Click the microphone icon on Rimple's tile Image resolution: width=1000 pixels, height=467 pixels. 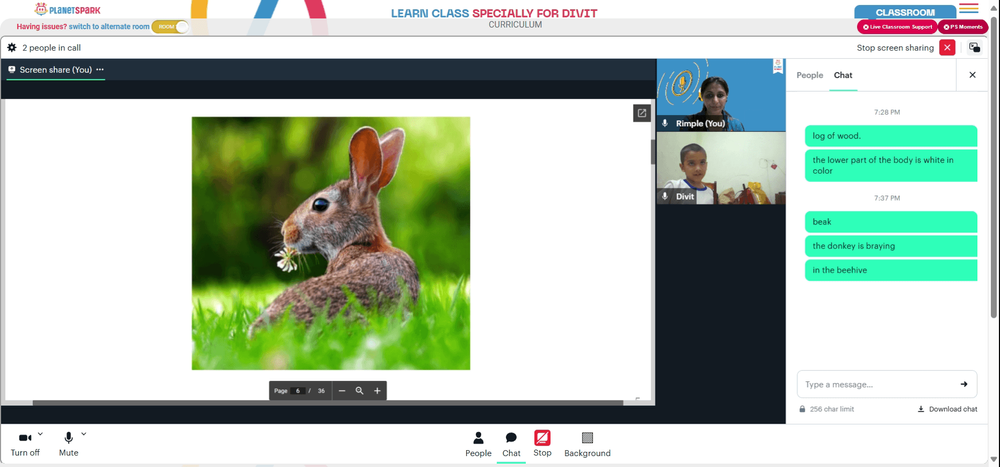[665, 123]
